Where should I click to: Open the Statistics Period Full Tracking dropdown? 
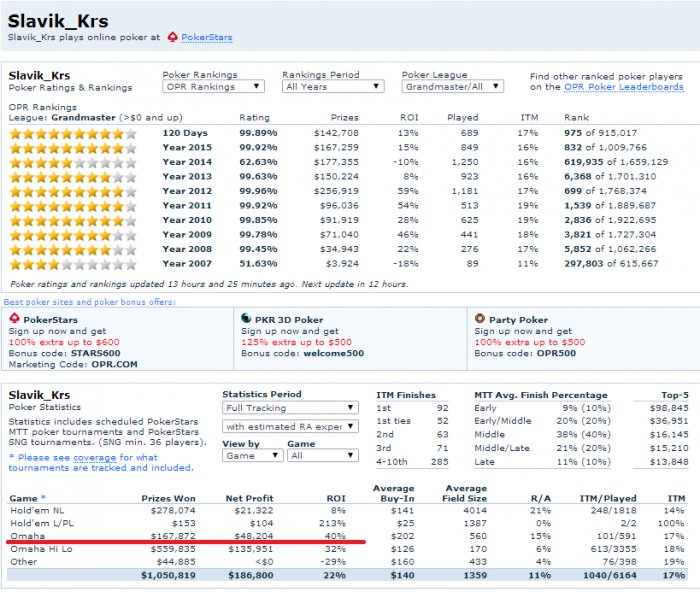point(290,408)
